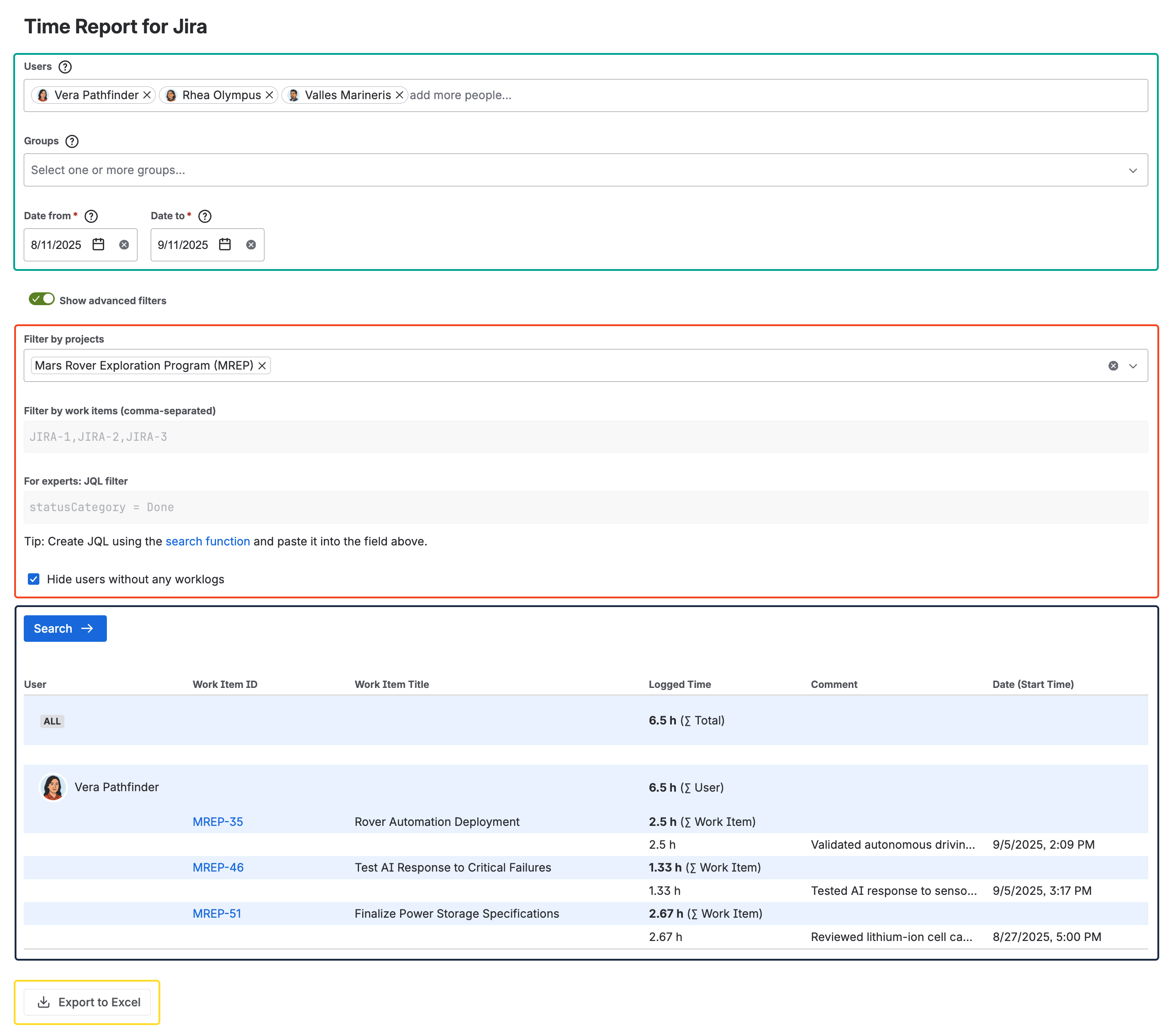Open calendar picker for Date from
The image size is (1172, 1036).
pos(99,245)
